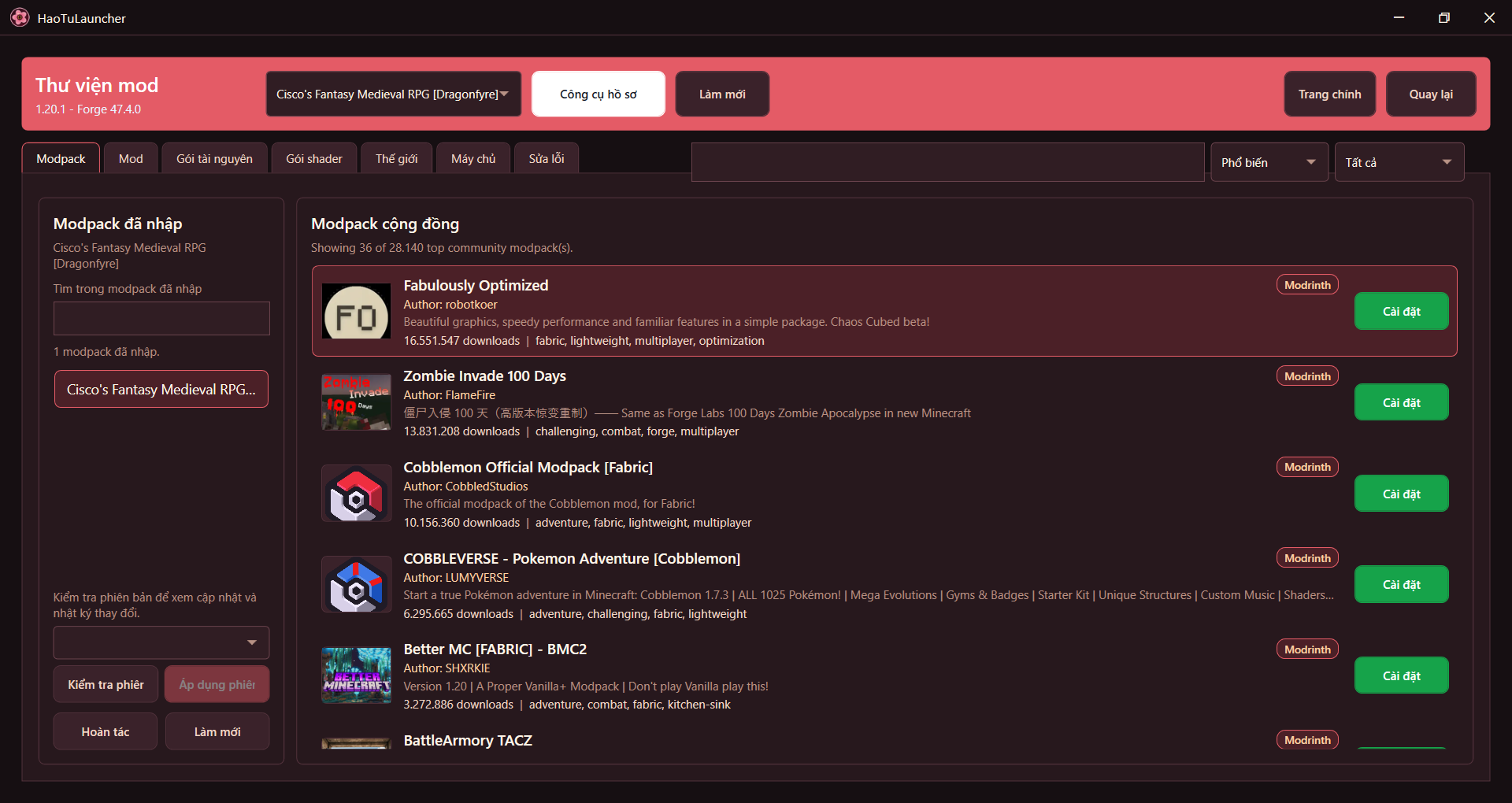Select the Thế giới tab
1512x803 pixels.
(x=396, y=158)
